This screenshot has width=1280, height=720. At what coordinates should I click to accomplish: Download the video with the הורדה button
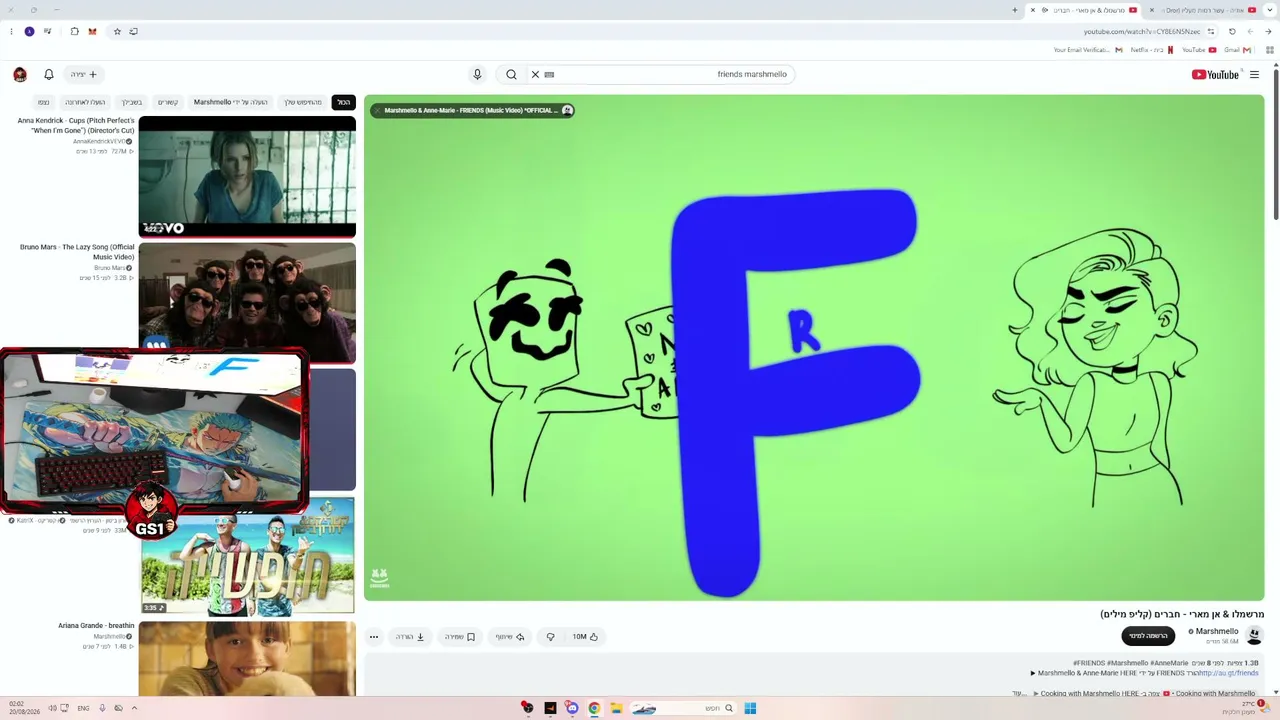click(410, 636)
